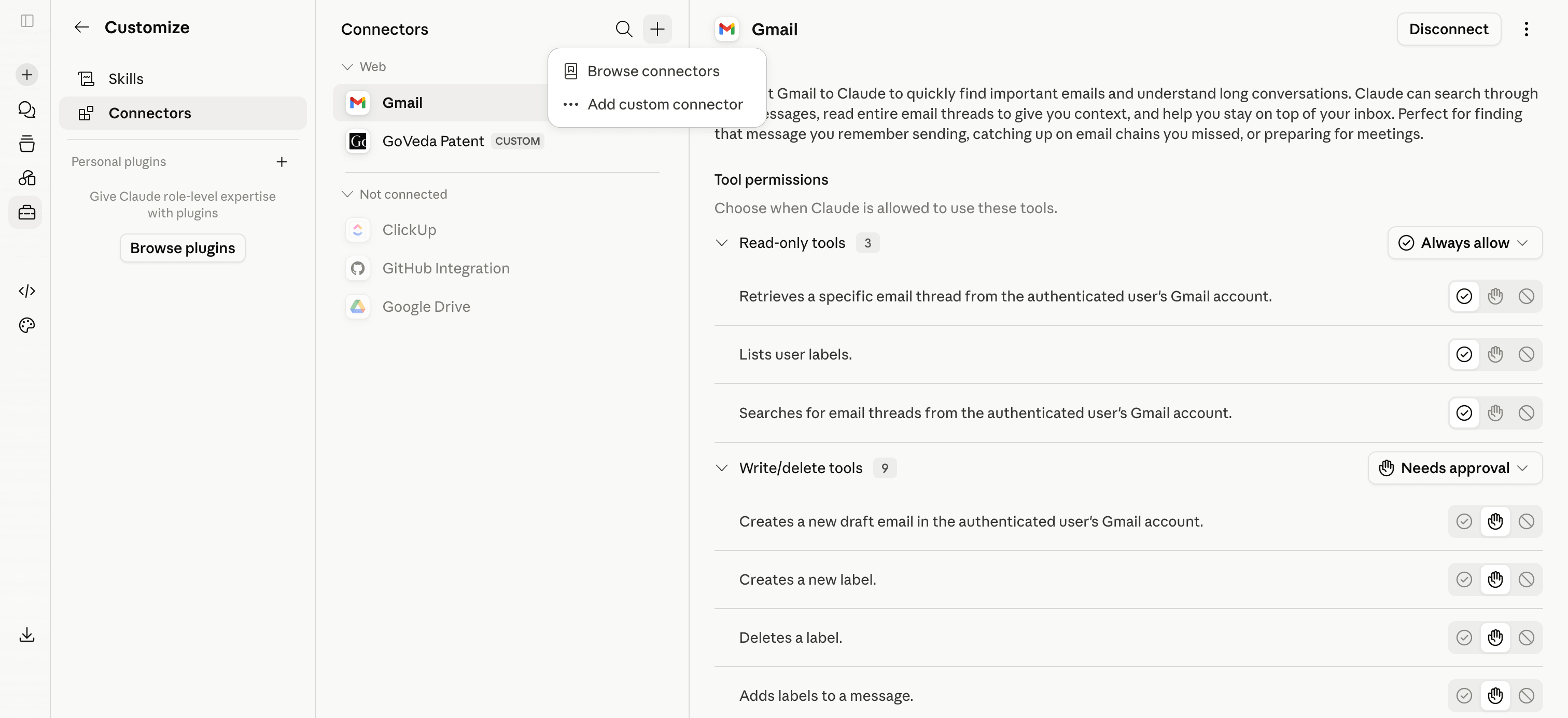Viewport: 1568px width, 718px height.
Task: Block Adds labels to a message tool
Action: point(1526,696)
